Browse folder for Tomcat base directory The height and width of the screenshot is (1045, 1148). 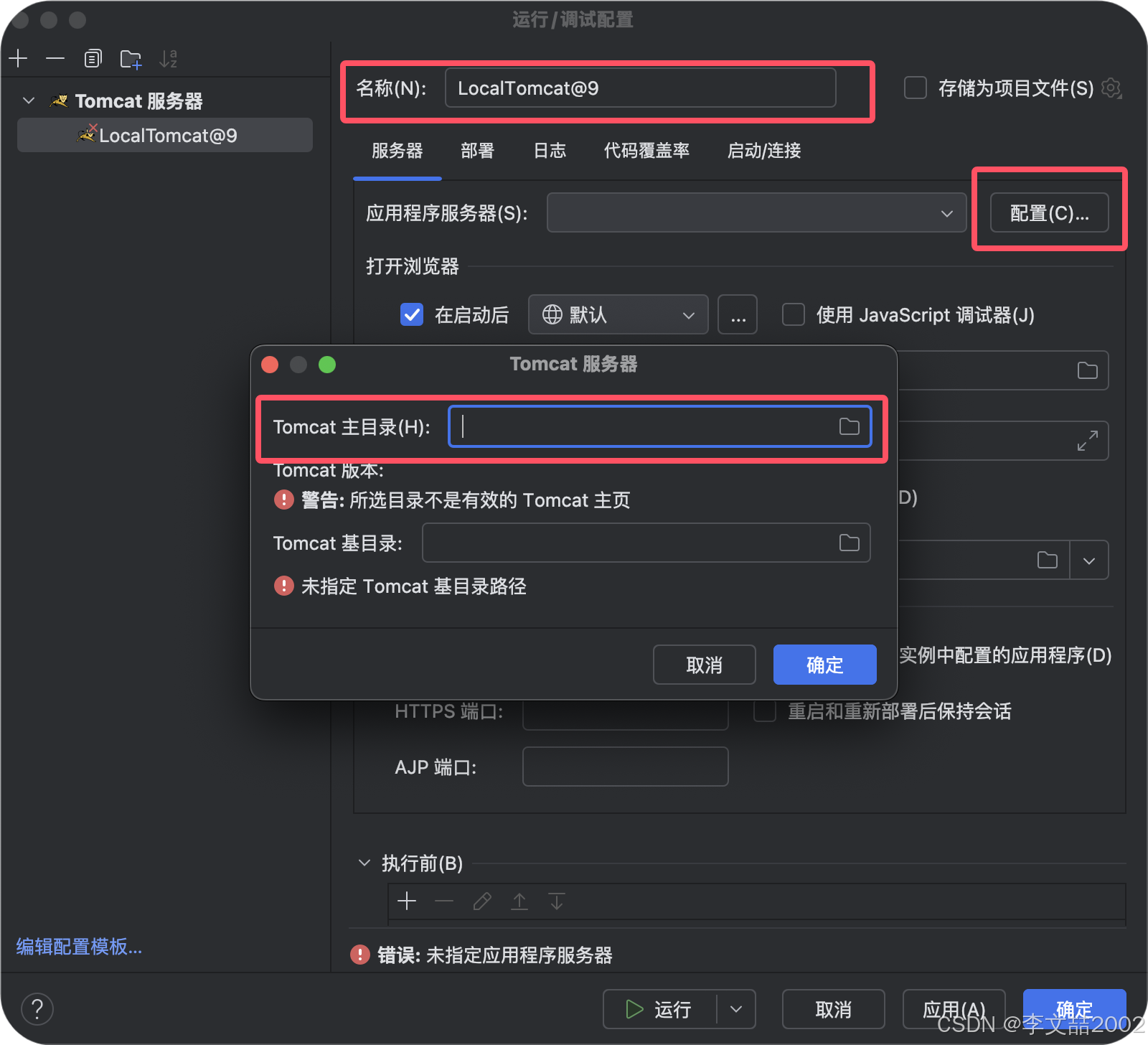tap(850, 543)
